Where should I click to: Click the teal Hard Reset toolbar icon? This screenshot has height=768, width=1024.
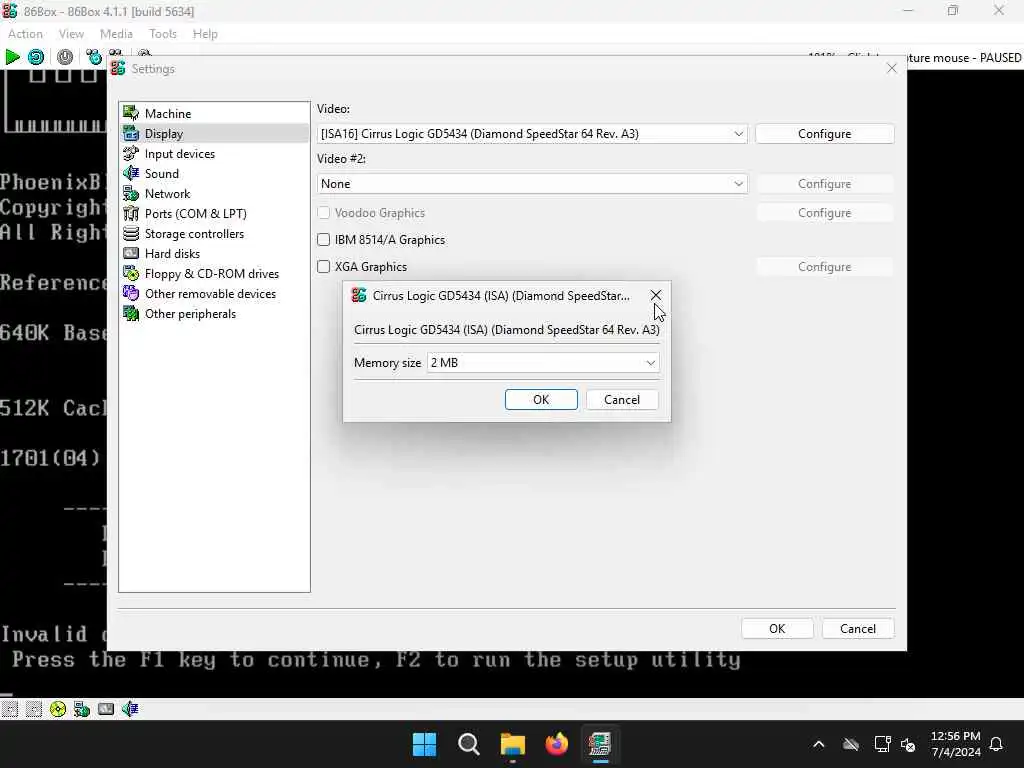point(36,57)
